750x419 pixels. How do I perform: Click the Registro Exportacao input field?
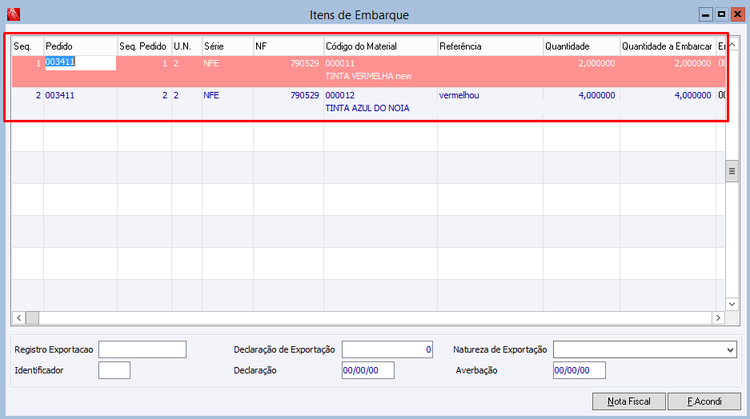pyautogui.click(x=142, y=350)
